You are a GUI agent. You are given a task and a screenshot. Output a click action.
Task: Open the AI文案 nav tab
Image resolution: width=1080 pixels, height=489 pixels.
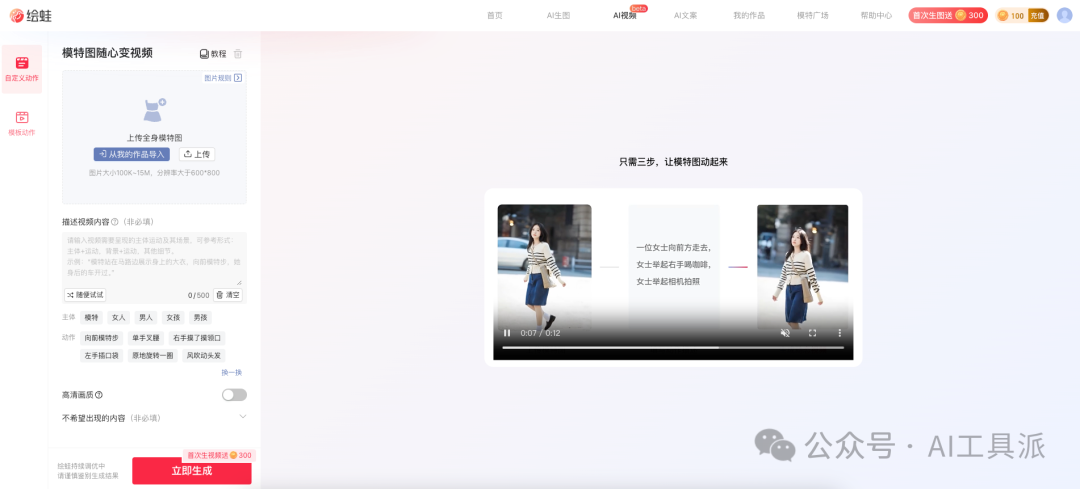pos(685,15)
